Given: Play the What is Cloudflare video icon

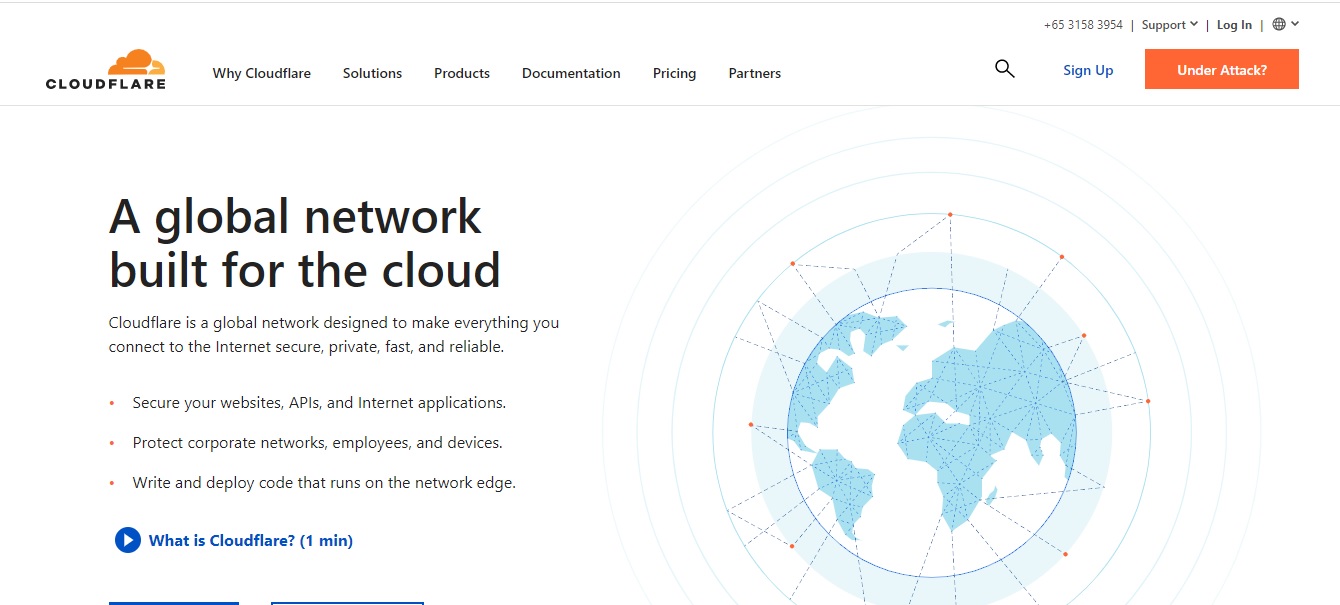Looking at the screenshot, I should (128, 541).
